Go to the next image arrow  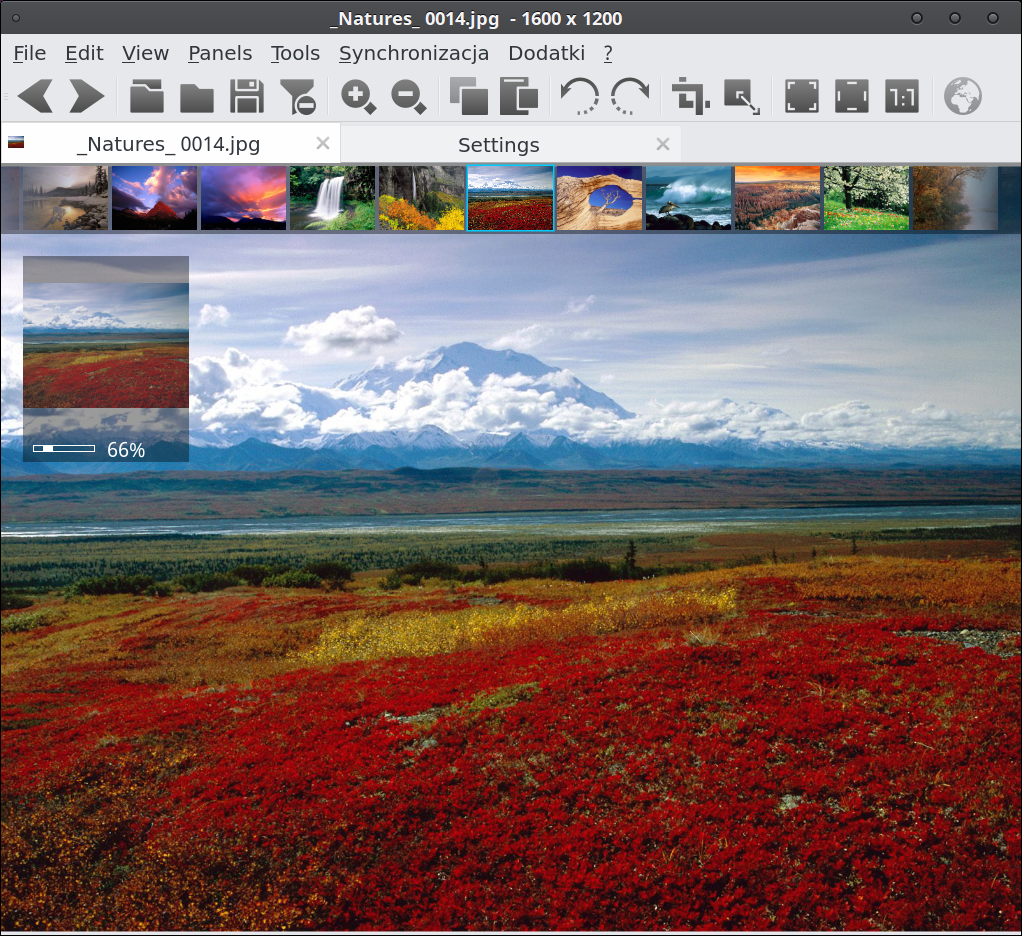(x=87, y=96)
